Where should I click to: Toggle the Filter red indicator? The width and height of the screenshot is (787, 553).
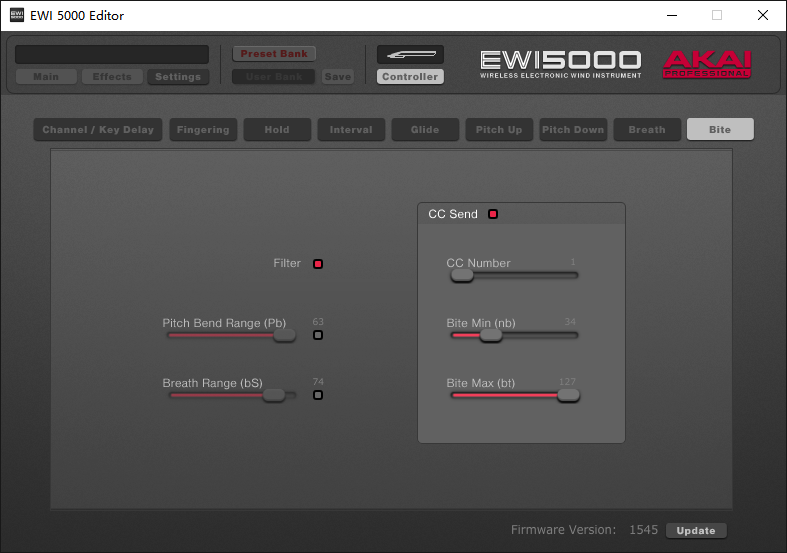(x=318, y=264)
